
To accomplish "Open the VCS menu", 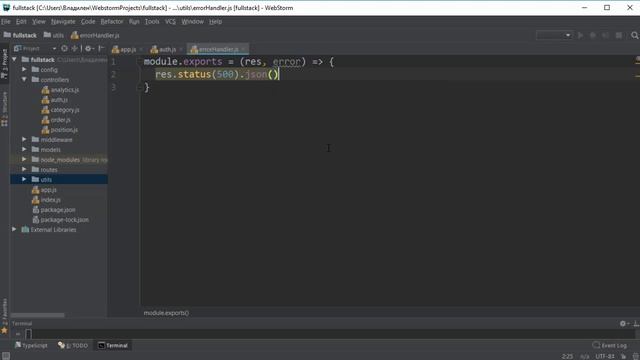I will tap(170, 22).
